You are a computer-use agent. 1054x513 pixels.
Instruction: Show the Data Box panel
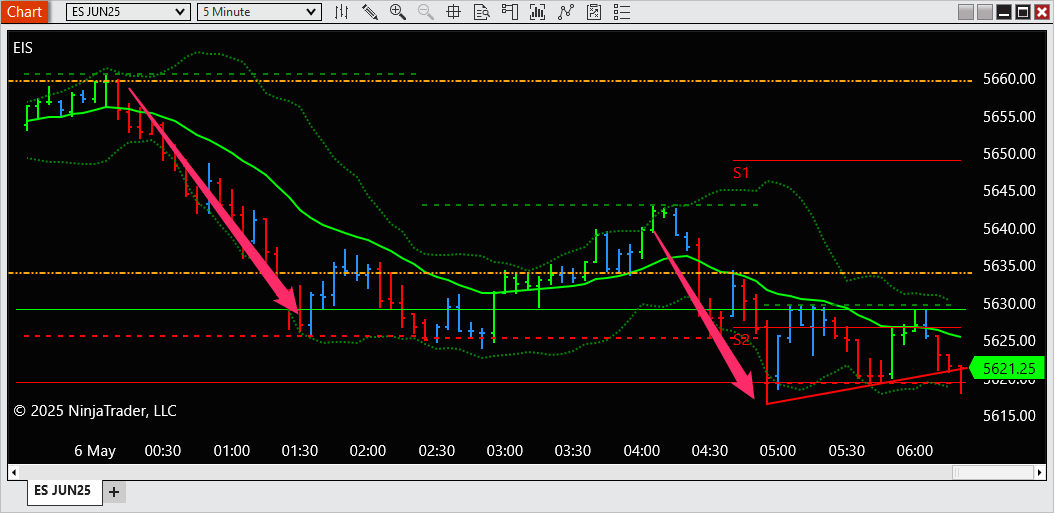[481, 11]
